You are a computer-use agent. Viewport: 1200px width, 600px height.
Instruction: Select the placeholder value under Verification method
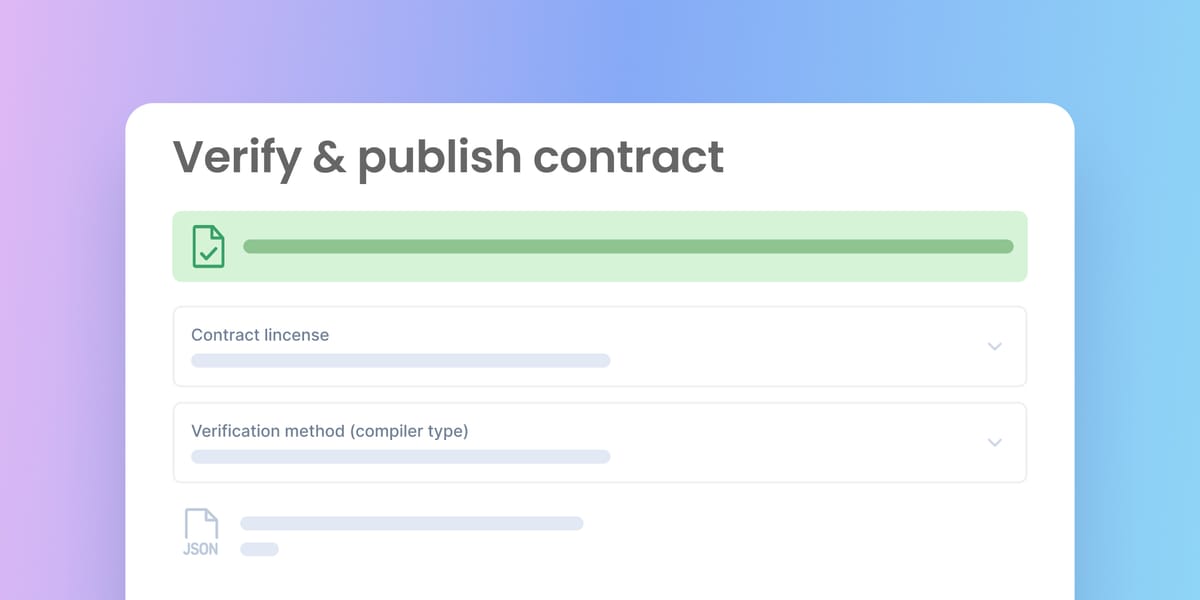401,456
